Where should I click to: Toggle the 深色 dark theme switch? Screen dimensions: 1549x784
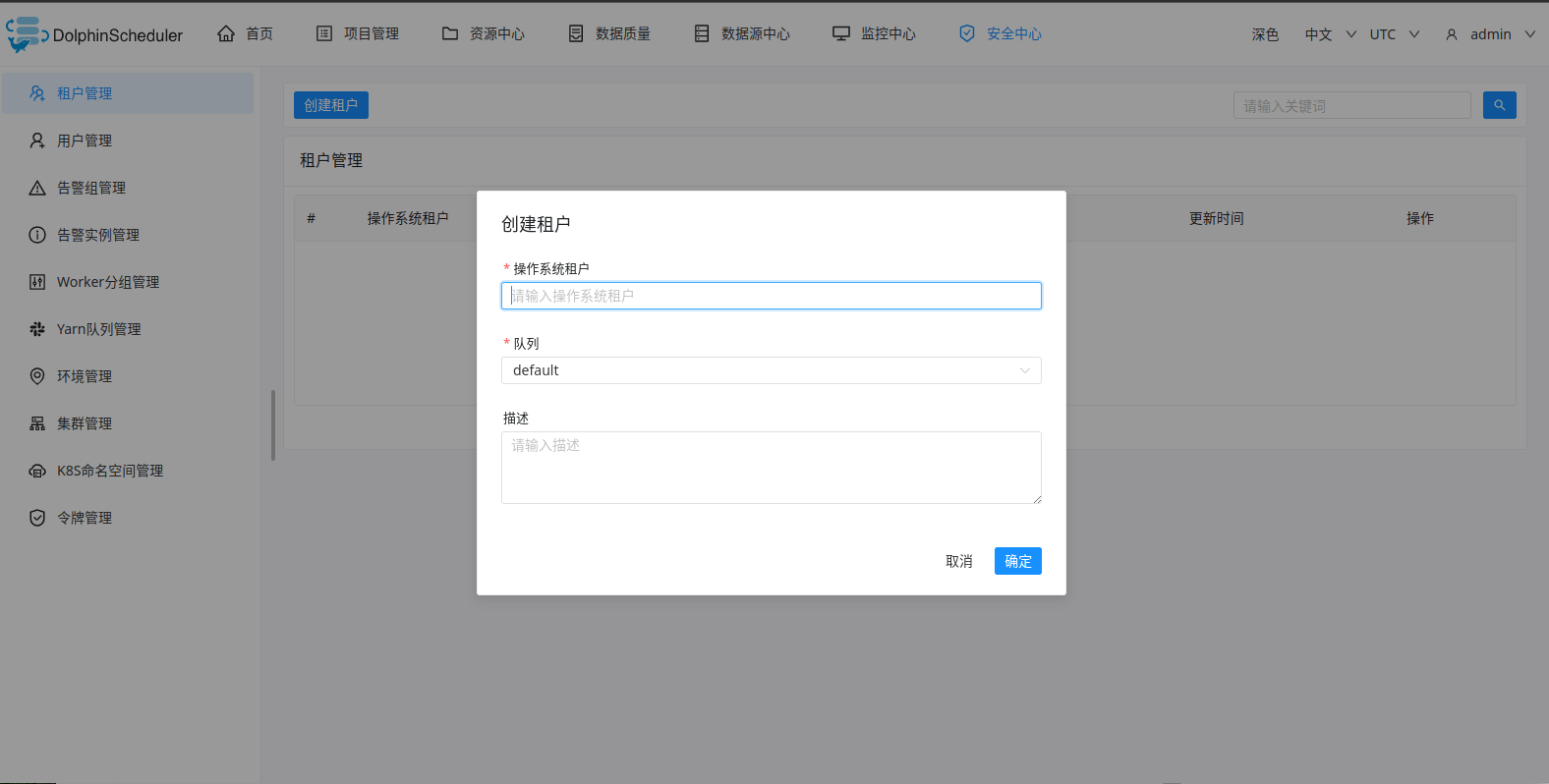(x=1264, y=34)
